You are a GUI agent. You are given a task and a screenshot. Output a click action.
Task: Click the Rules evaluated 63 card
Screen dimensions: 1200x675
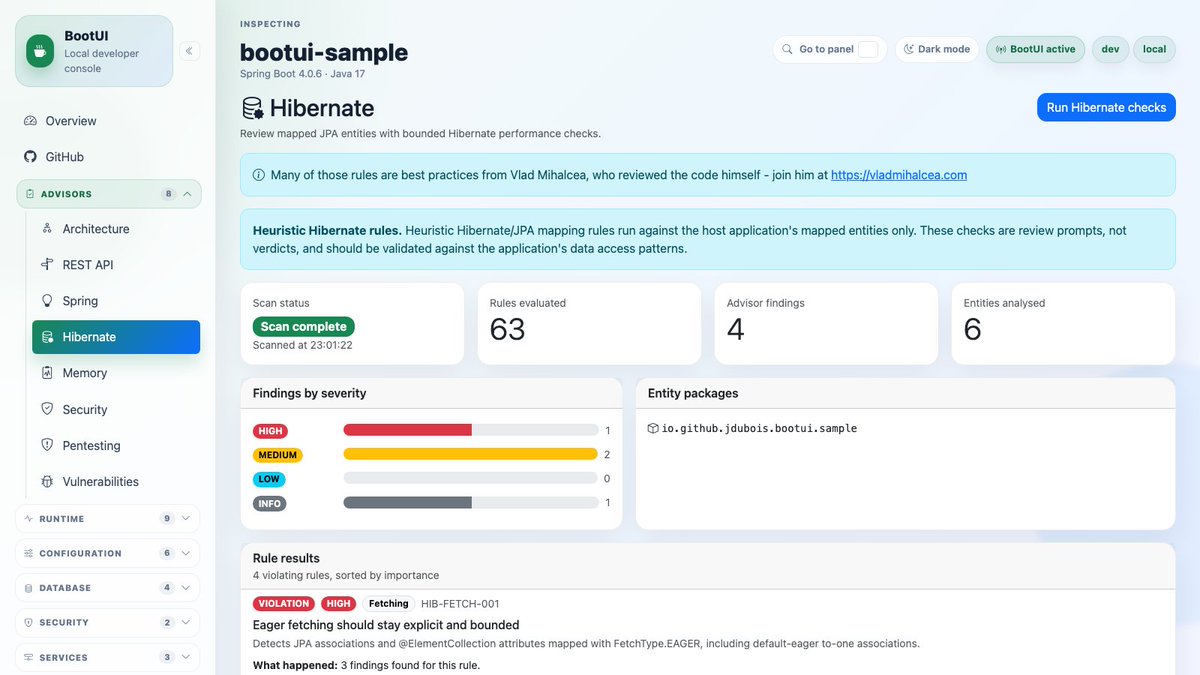click(x=588, y=324)
